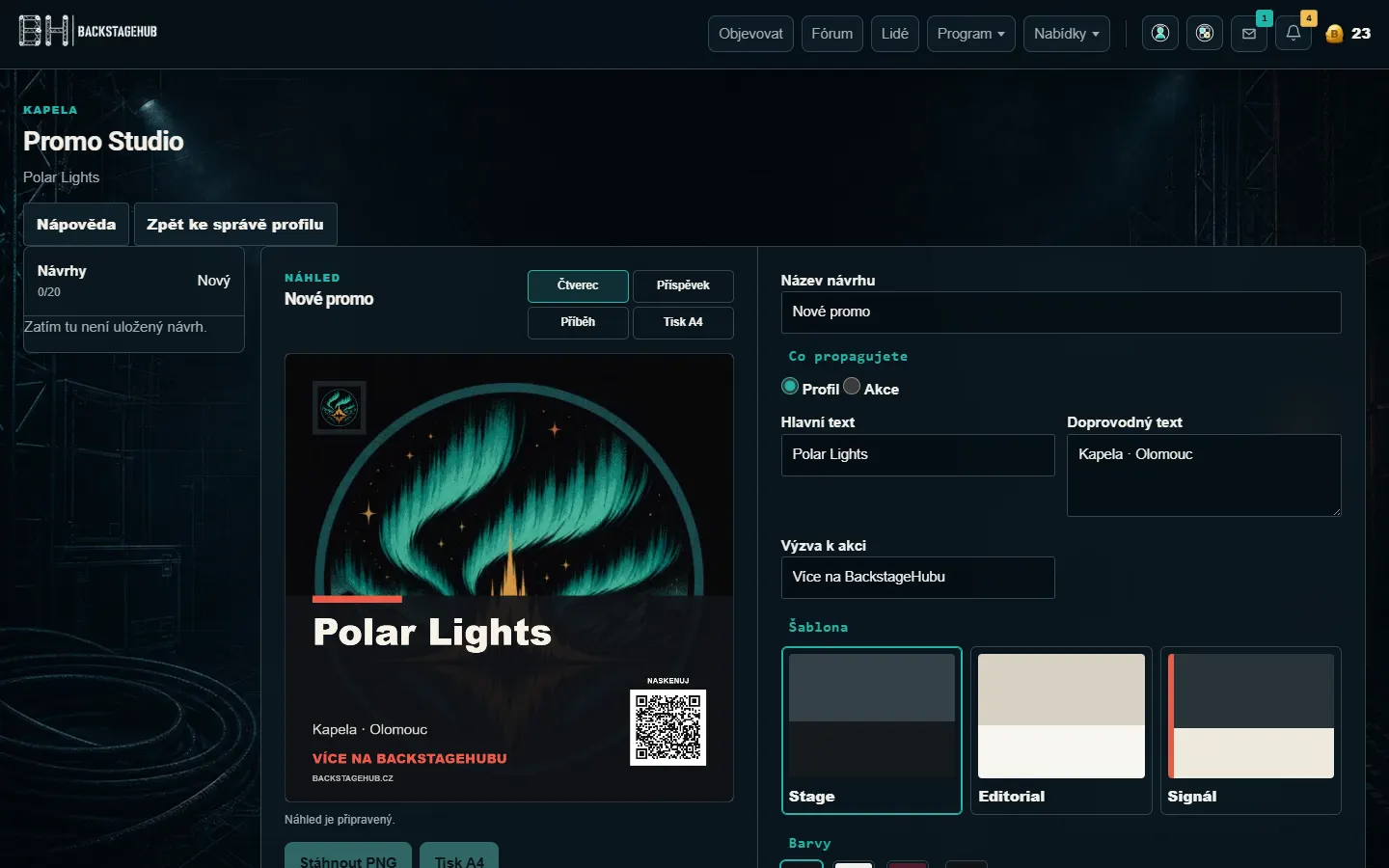
Task: Click the 'Náhled je připravený.' status text
Action: click(x=340, y=820)
